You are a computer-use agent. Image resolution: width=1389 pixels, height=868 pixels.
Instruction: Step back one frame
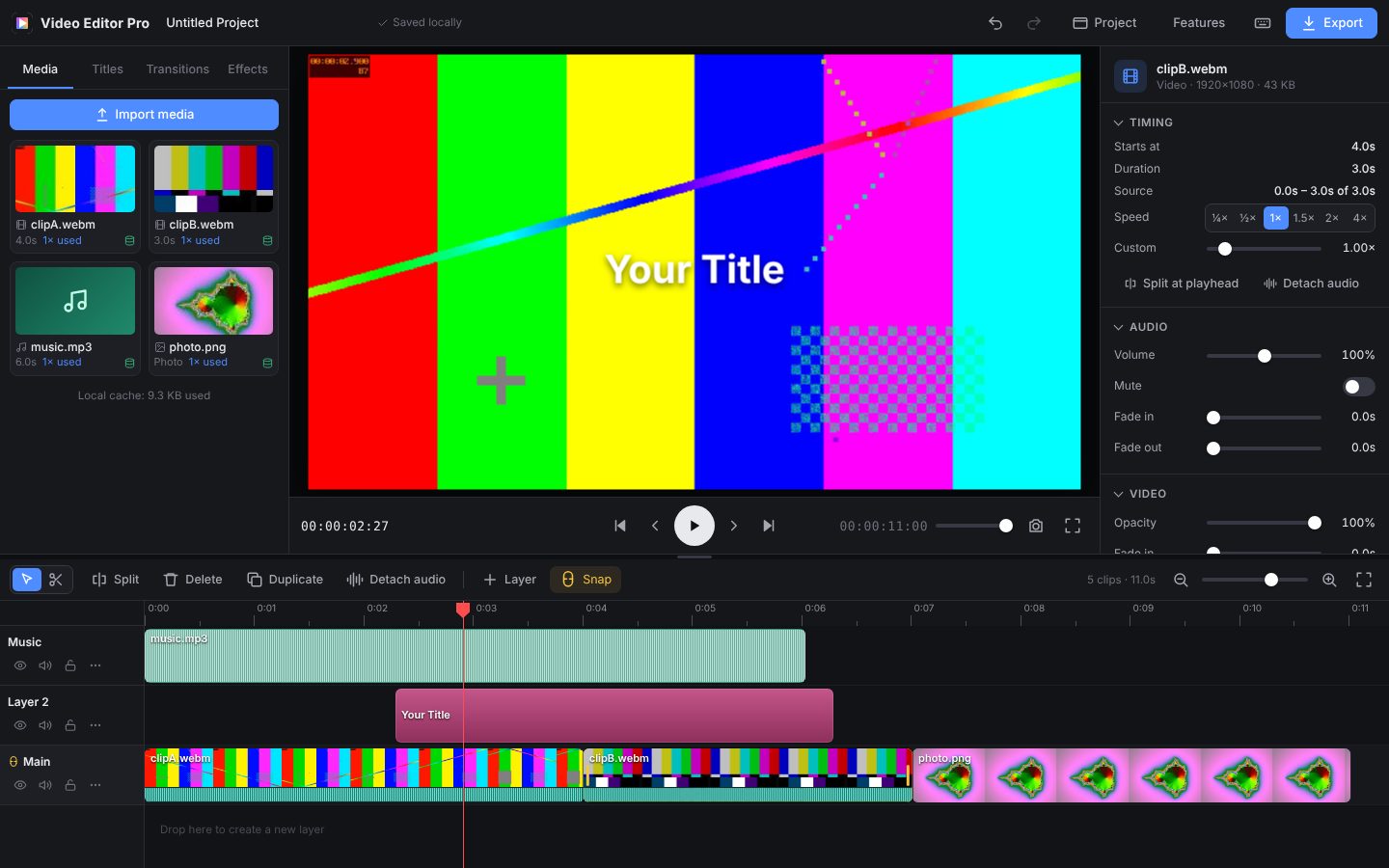655,526
